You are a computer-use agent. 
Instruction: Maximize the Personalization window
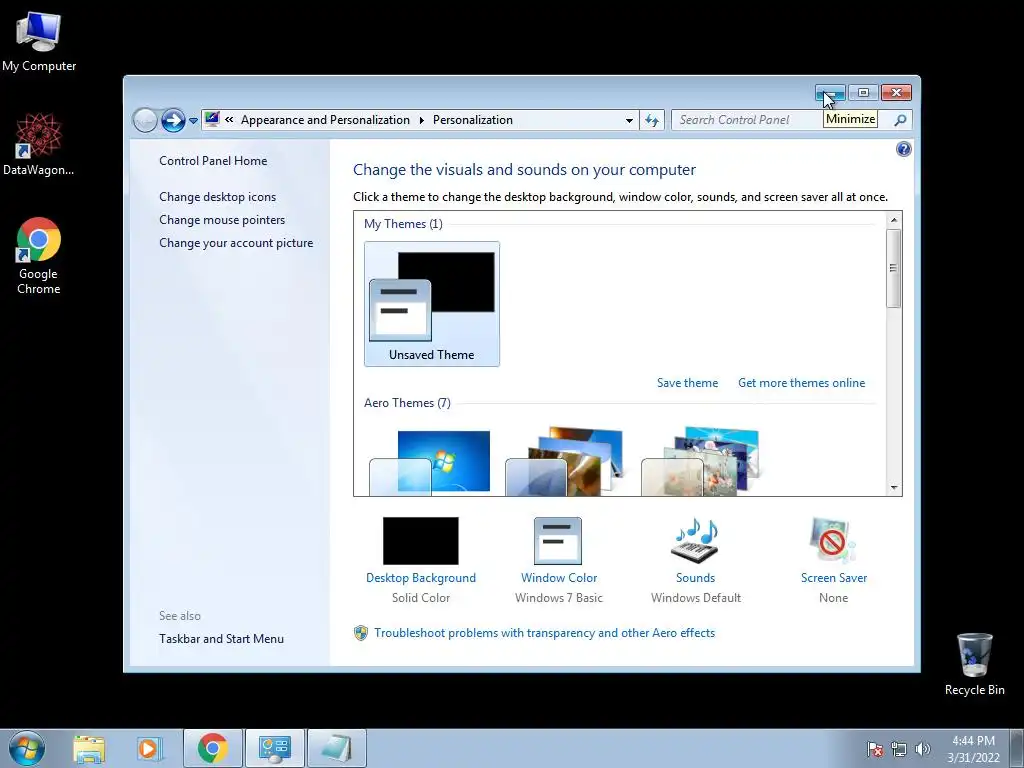point(863,93)
